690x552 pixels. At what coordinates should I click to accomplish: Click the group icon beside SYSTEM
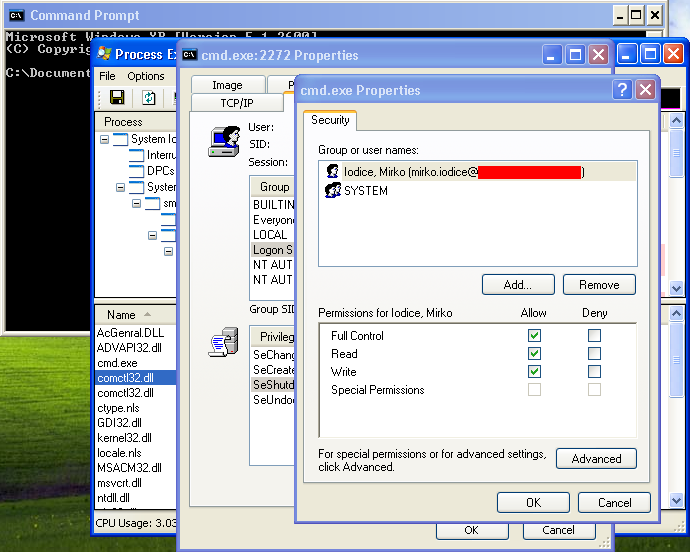[x=333, y=191]
